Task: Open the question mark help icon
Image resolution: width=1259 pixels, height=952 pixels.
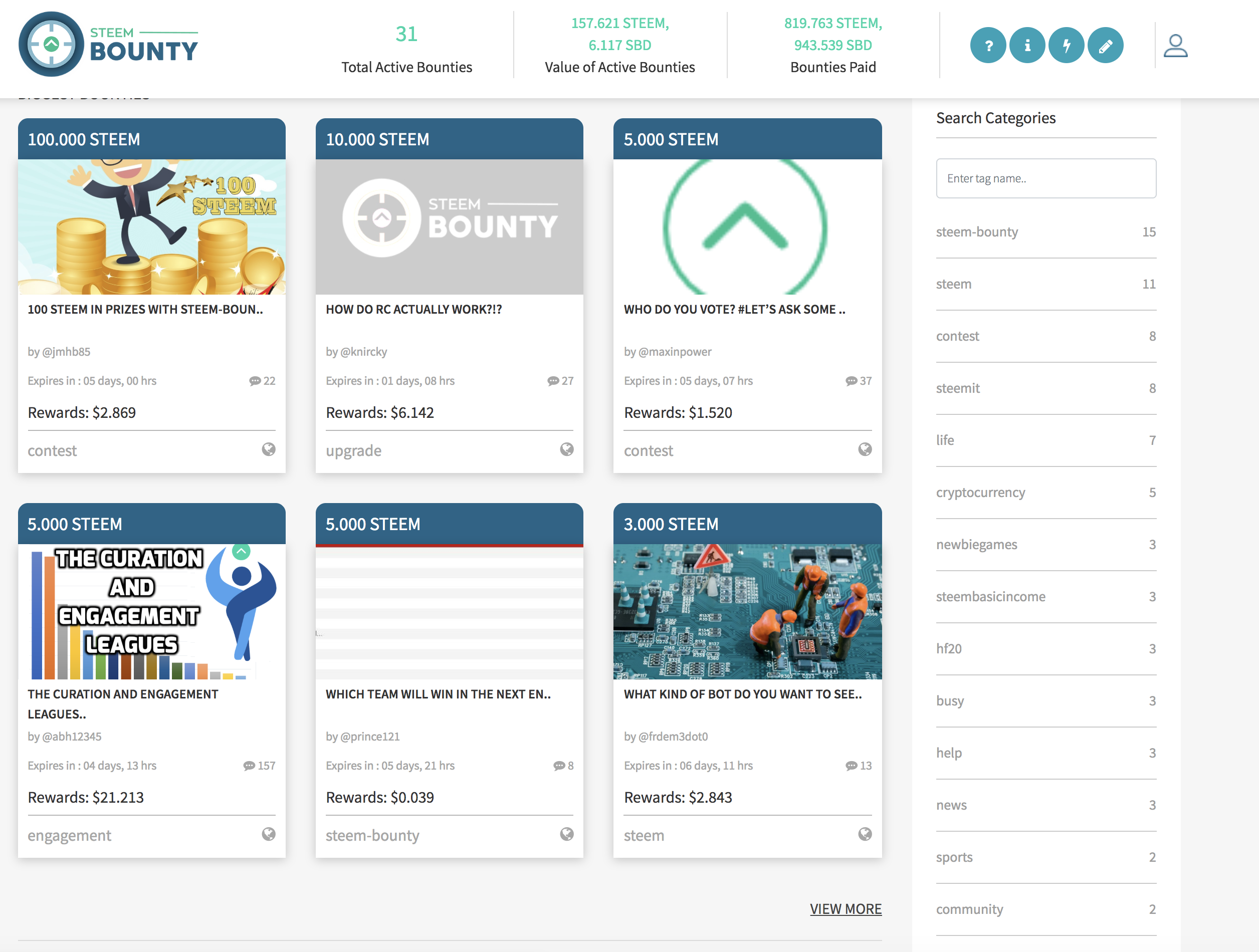Action: 988,45
